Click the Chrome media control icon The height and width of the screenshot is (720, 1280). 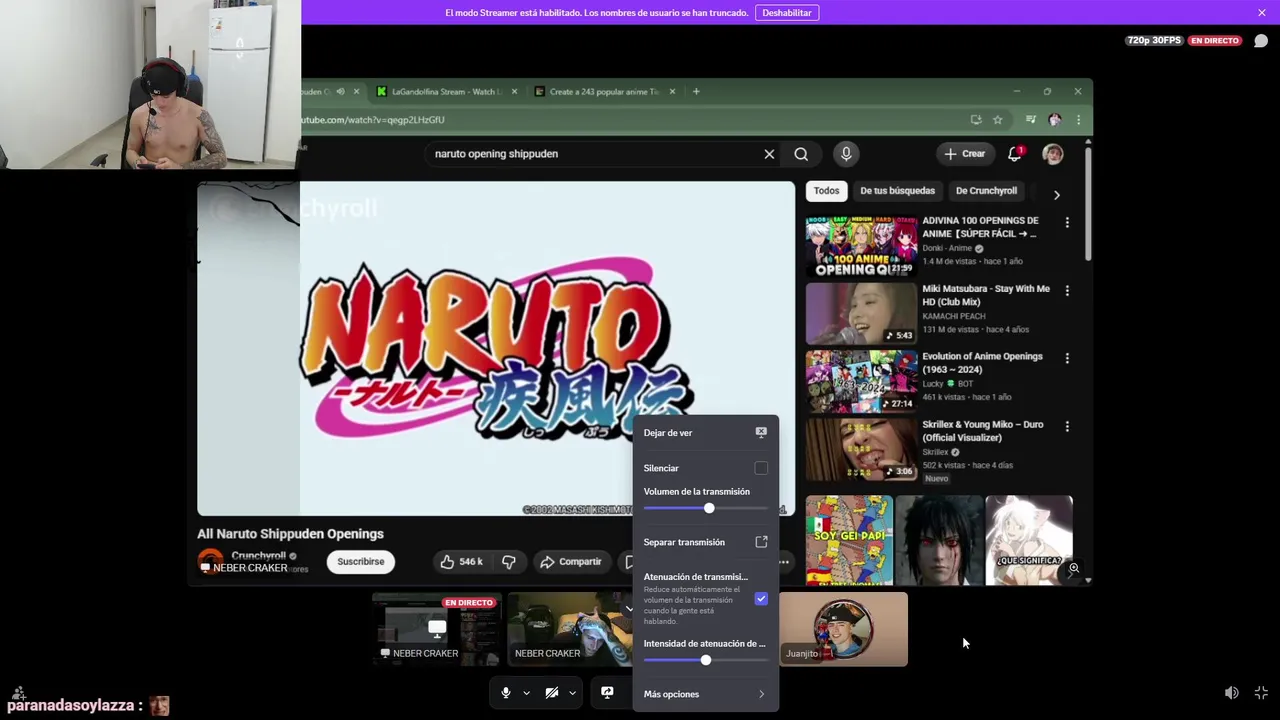point(1030,120)
